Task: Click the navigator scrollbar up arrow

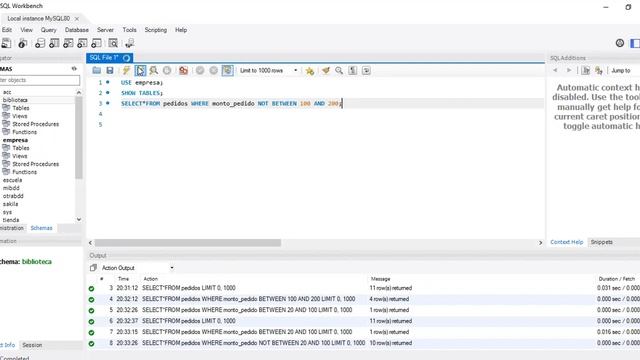Action: click(x=79, y=93)
